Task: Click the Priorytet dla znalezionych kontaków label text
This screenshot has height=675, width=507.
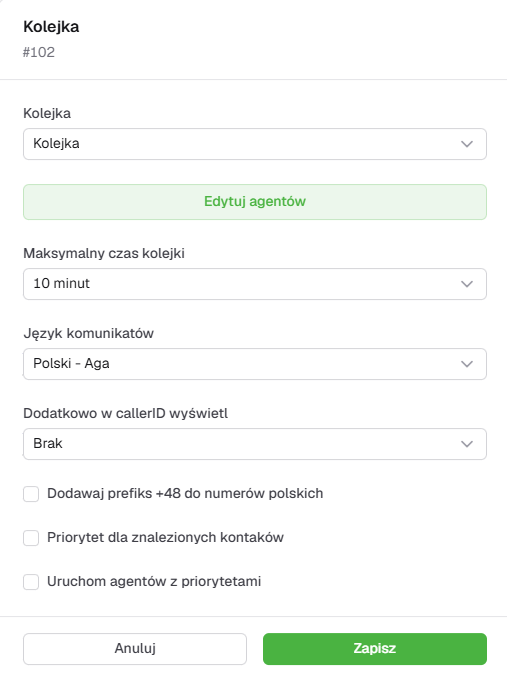Action: 165,538
